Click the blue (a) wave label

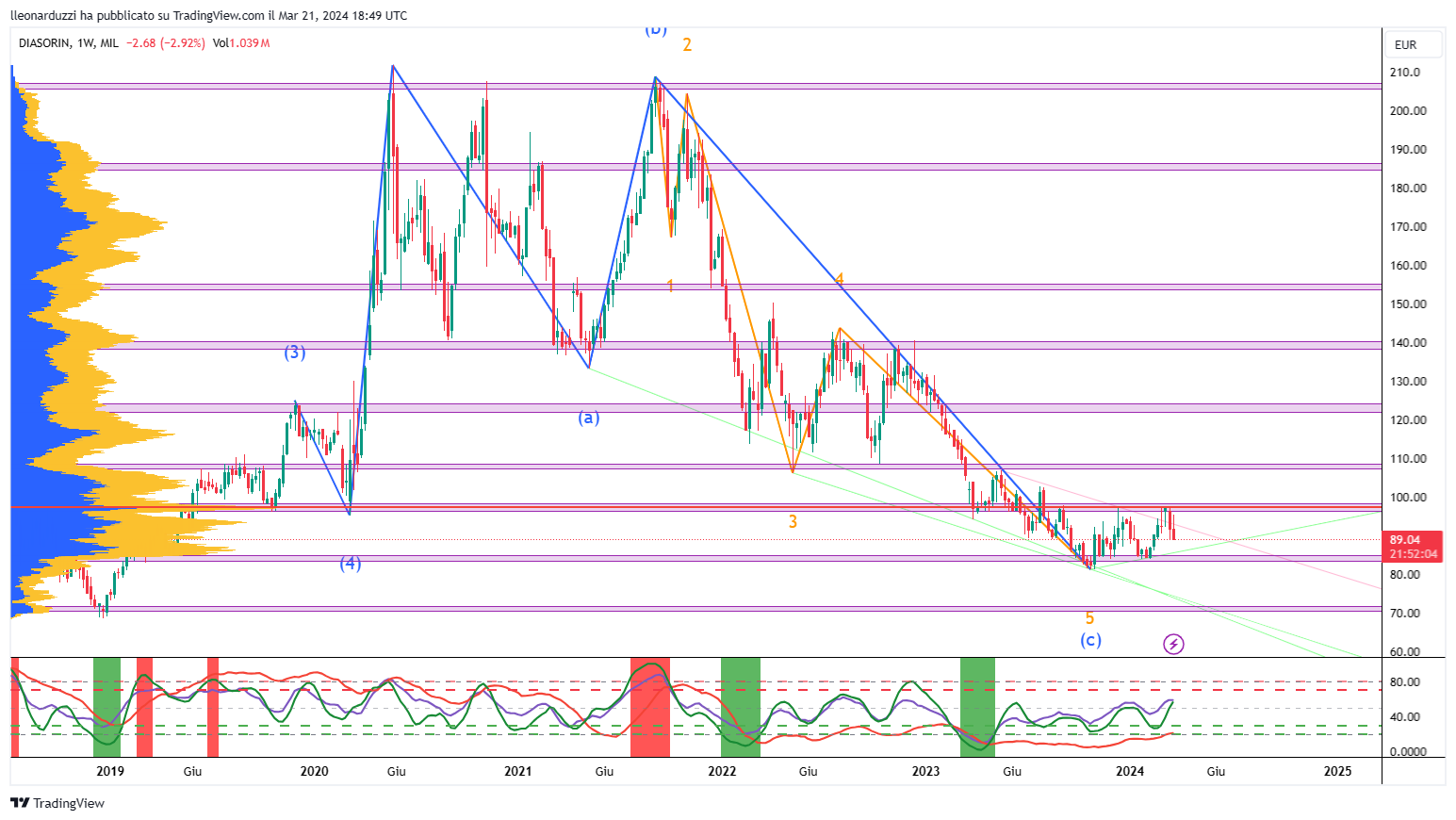[588, 418]
